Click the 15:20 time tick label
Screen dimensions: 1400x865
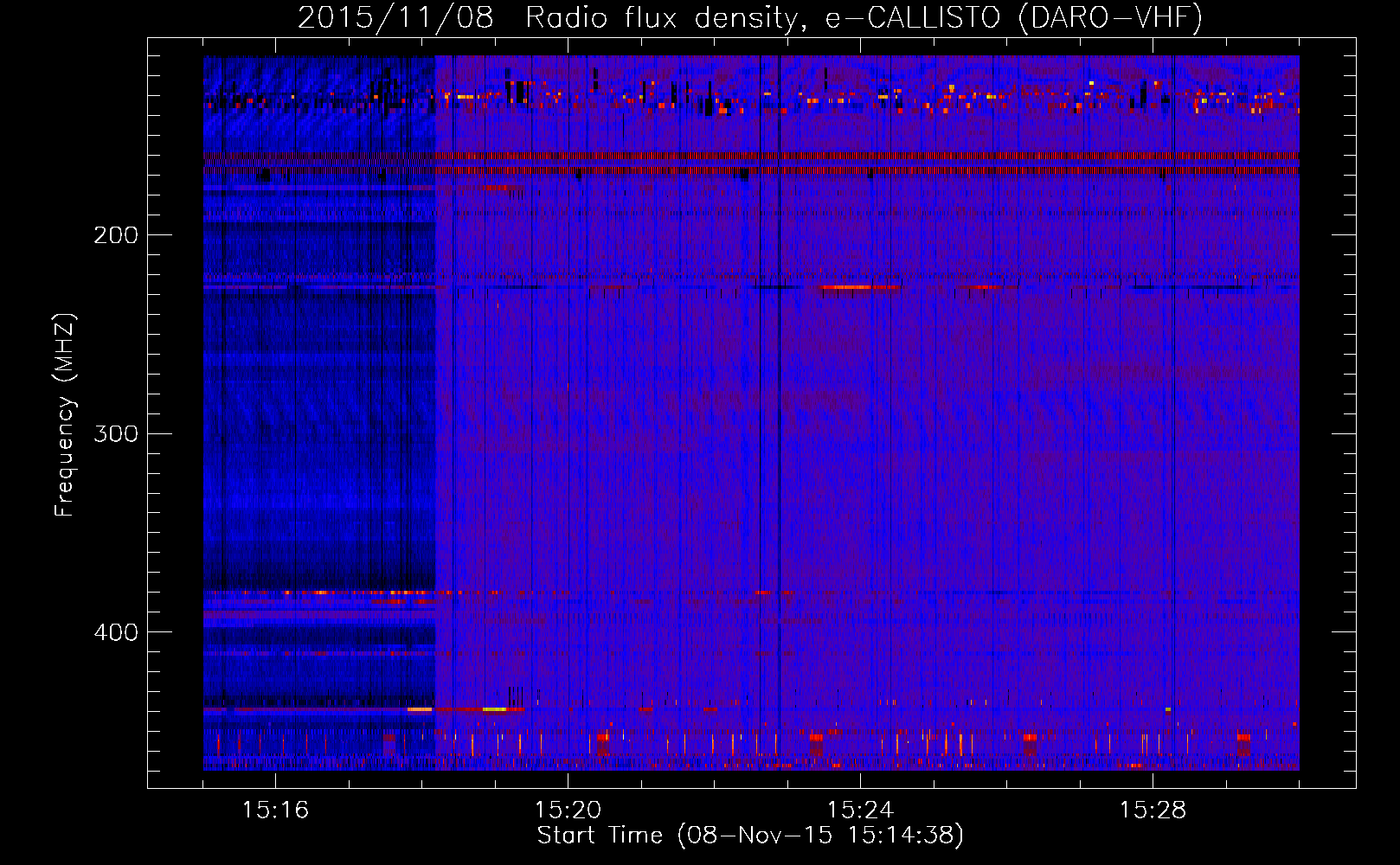point(568,811)
